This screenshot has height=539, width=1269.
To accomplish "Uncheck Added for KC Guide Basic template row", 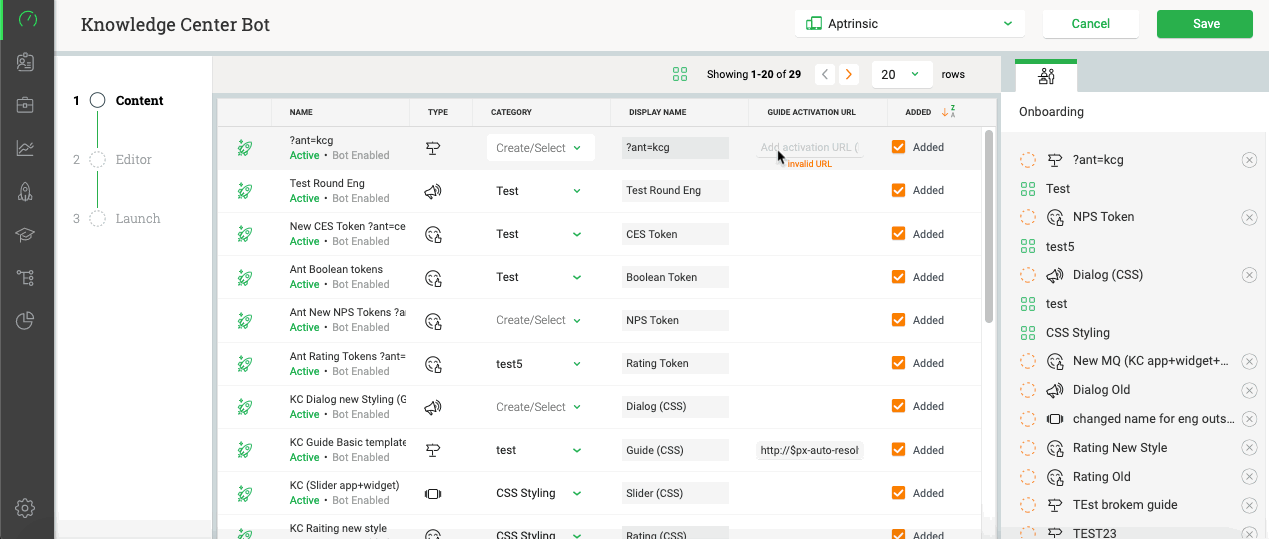I will (898, 449).
